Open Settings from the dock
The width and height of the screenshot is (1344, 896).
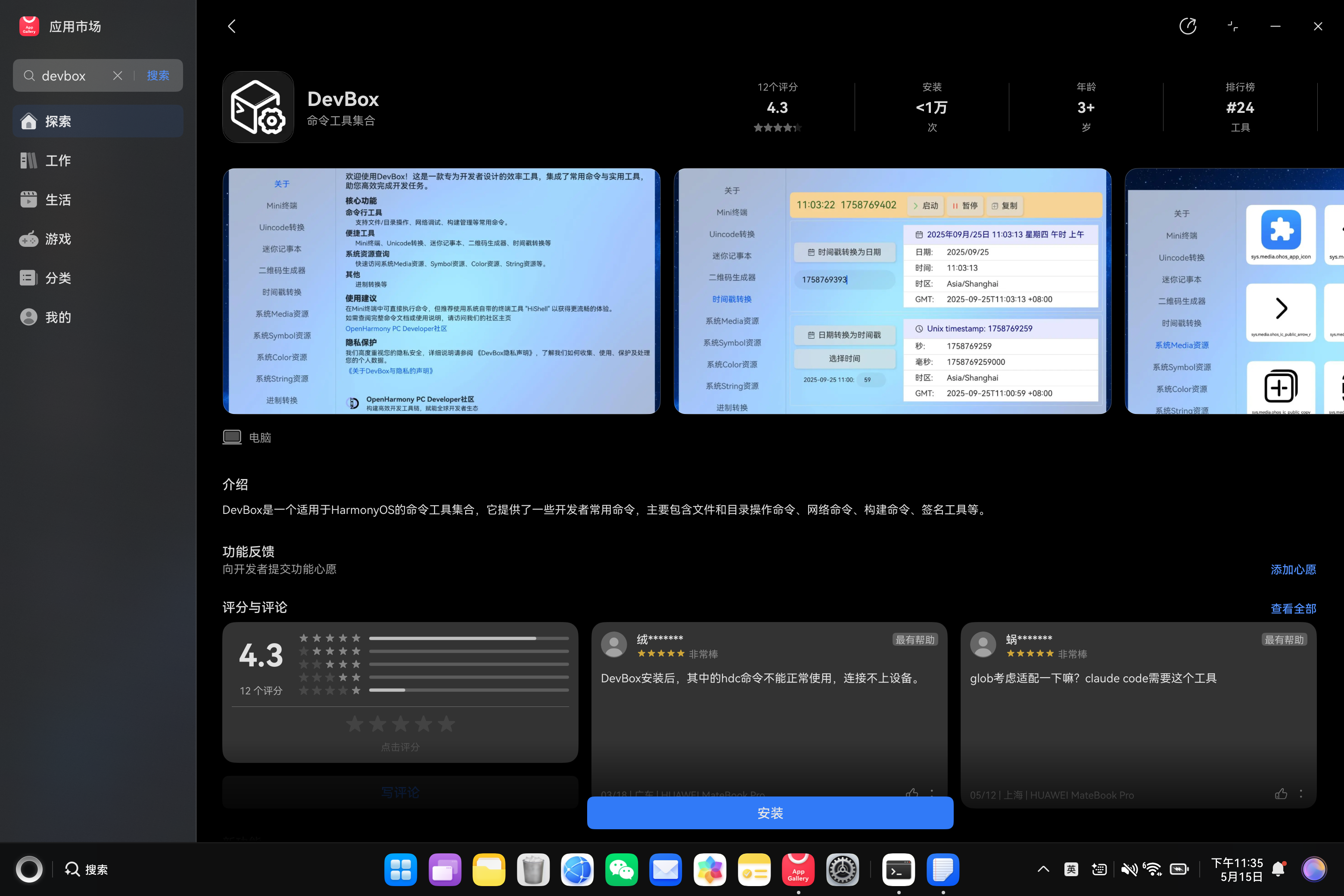tap(842, 870)
